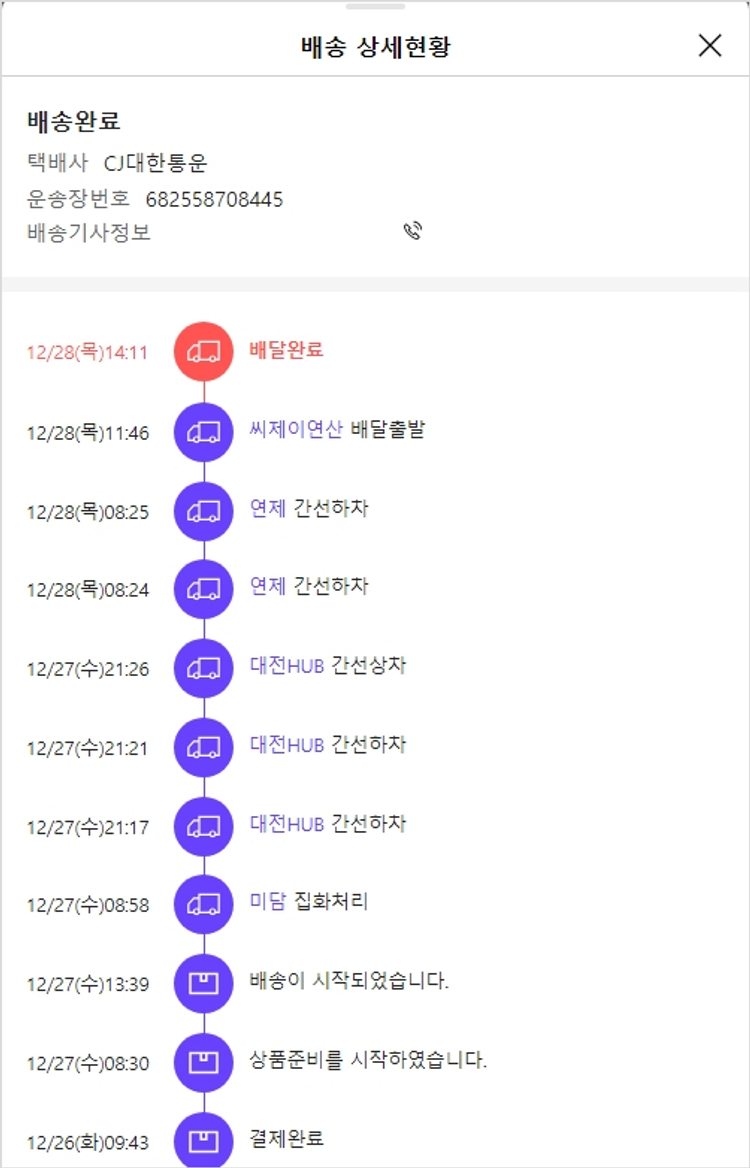Select the tracking number 682558708445
750x1168 pixels.
[214, 199]
